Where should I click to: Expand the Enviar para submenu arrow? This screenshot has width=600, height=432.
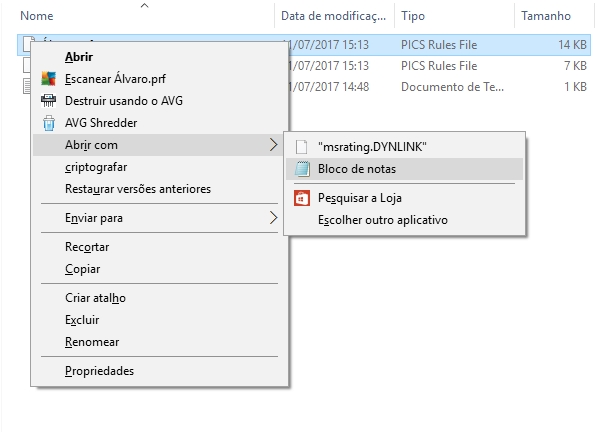[x=274, y=217]
